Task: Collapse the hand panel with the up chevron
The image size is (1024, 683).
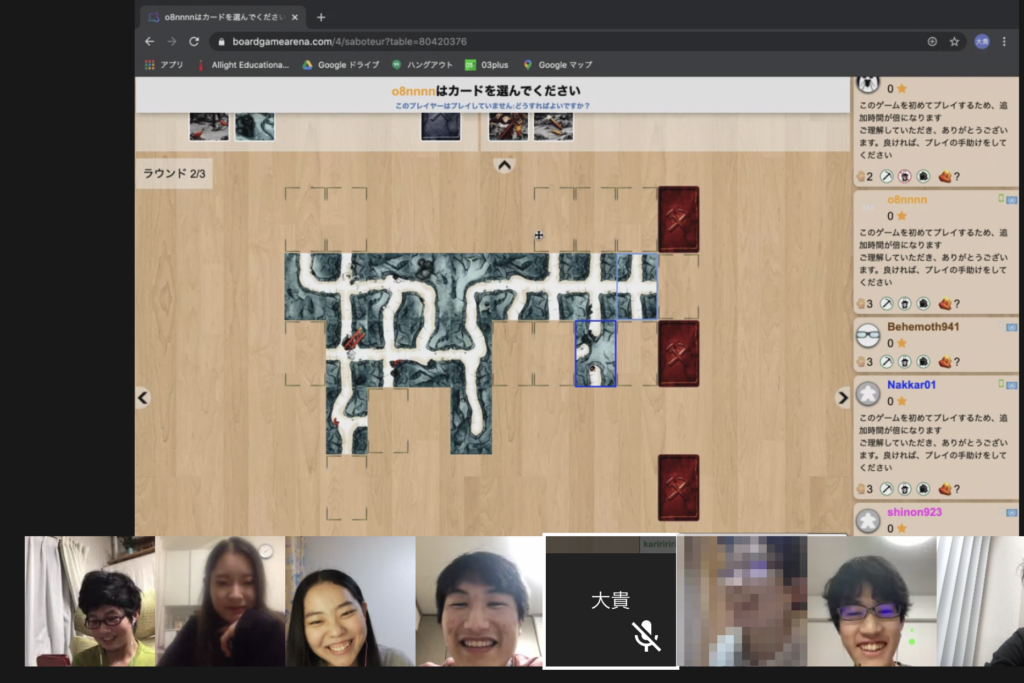Action: (x=504, y=165)
